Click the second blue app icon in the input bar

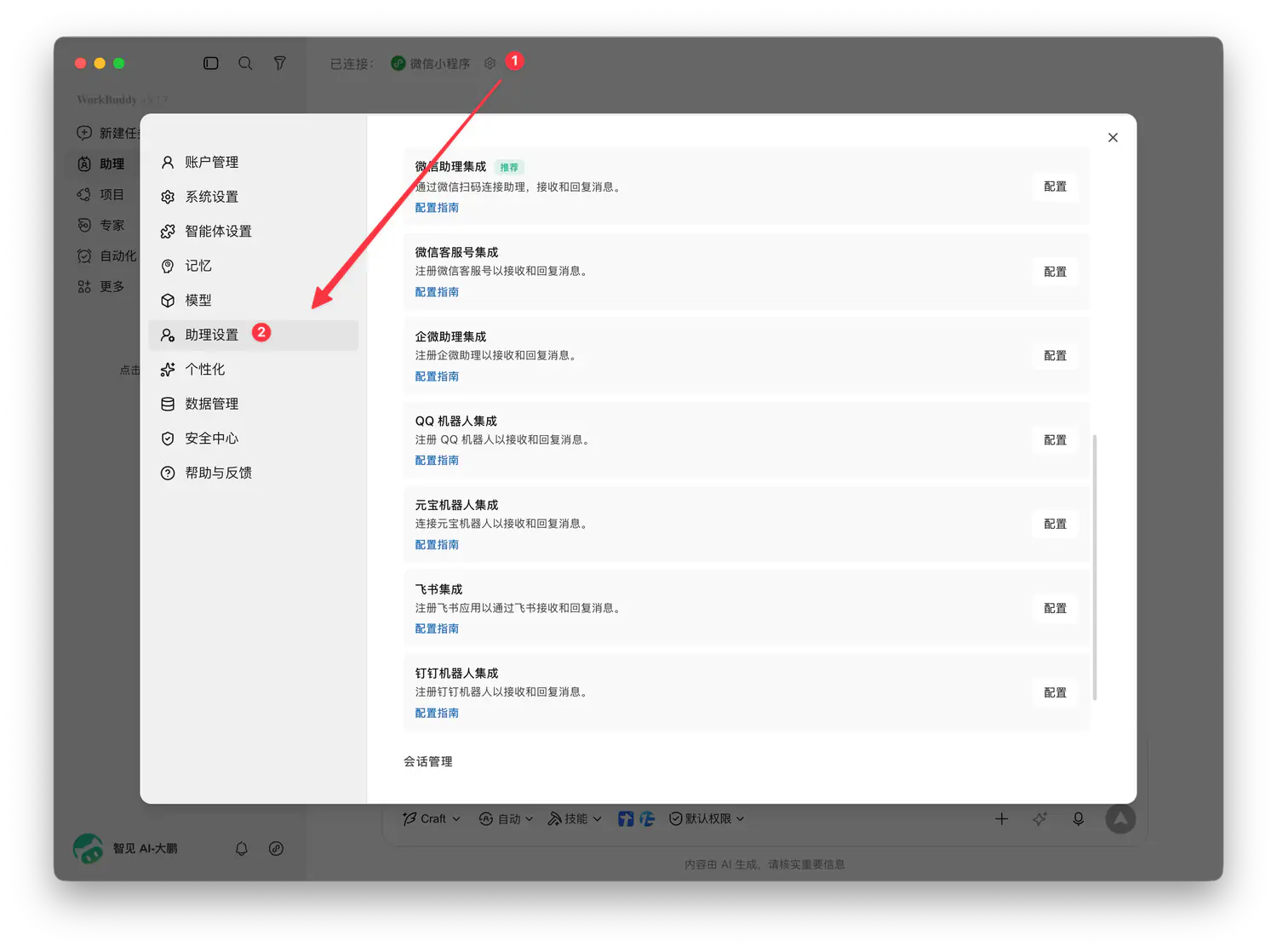[647, 818]
